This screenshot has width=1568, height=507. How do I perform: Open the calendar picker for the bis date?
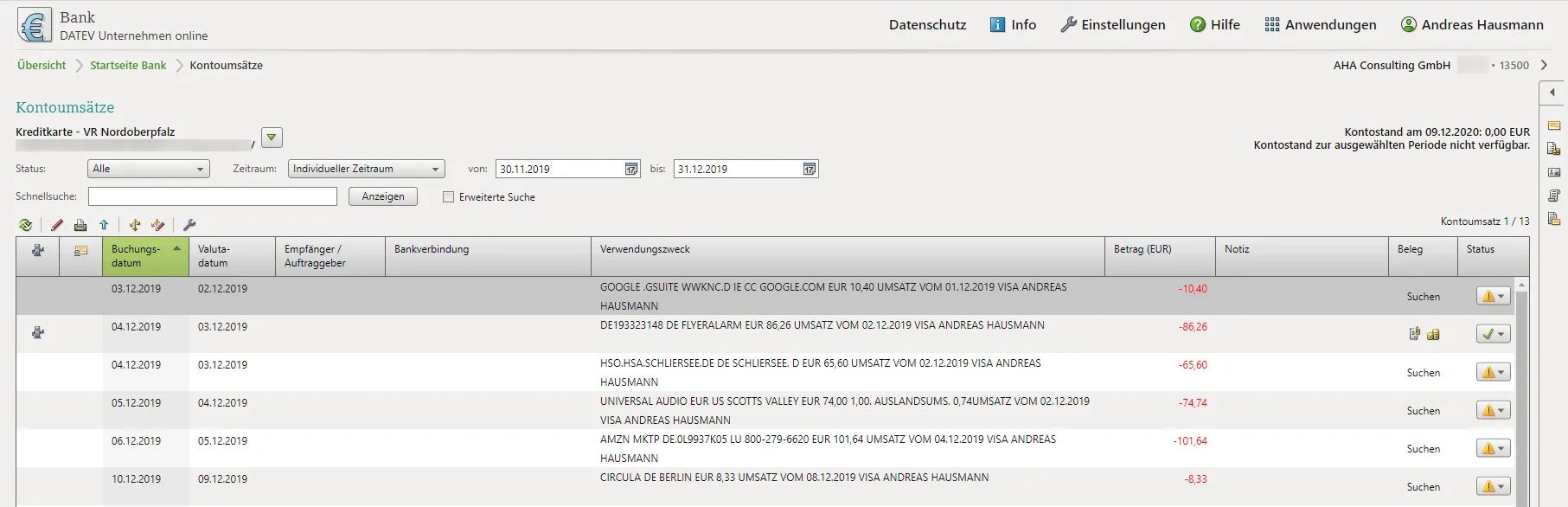tap(810, 170)
